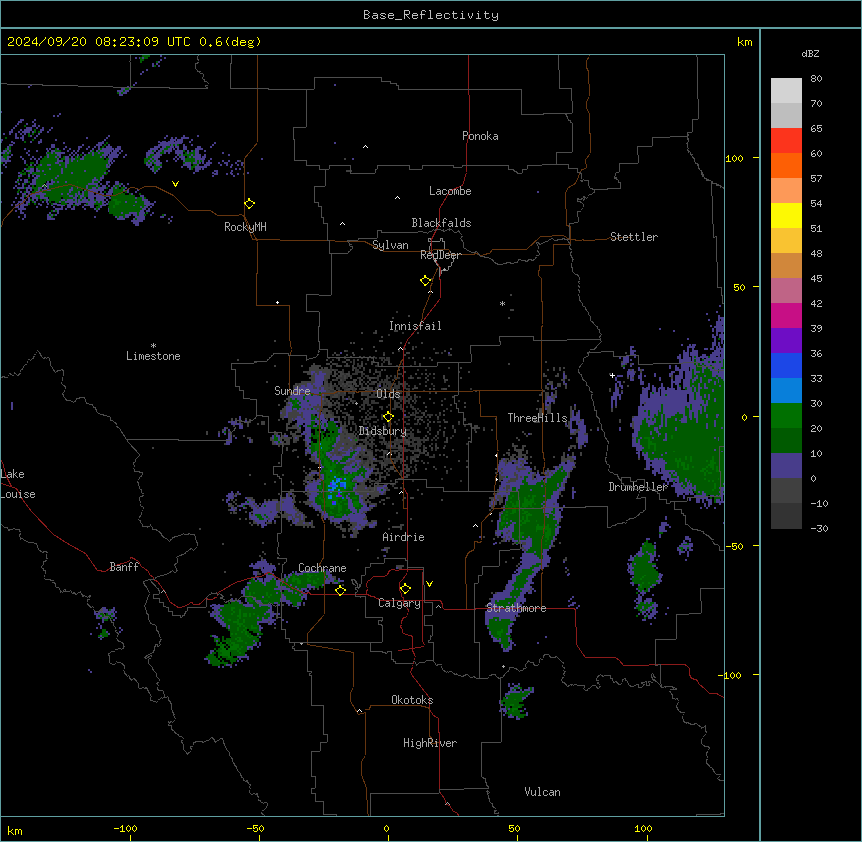
Task: Pick the slate purple 10-0 dBZ swatch
Action: coord(786,466)
